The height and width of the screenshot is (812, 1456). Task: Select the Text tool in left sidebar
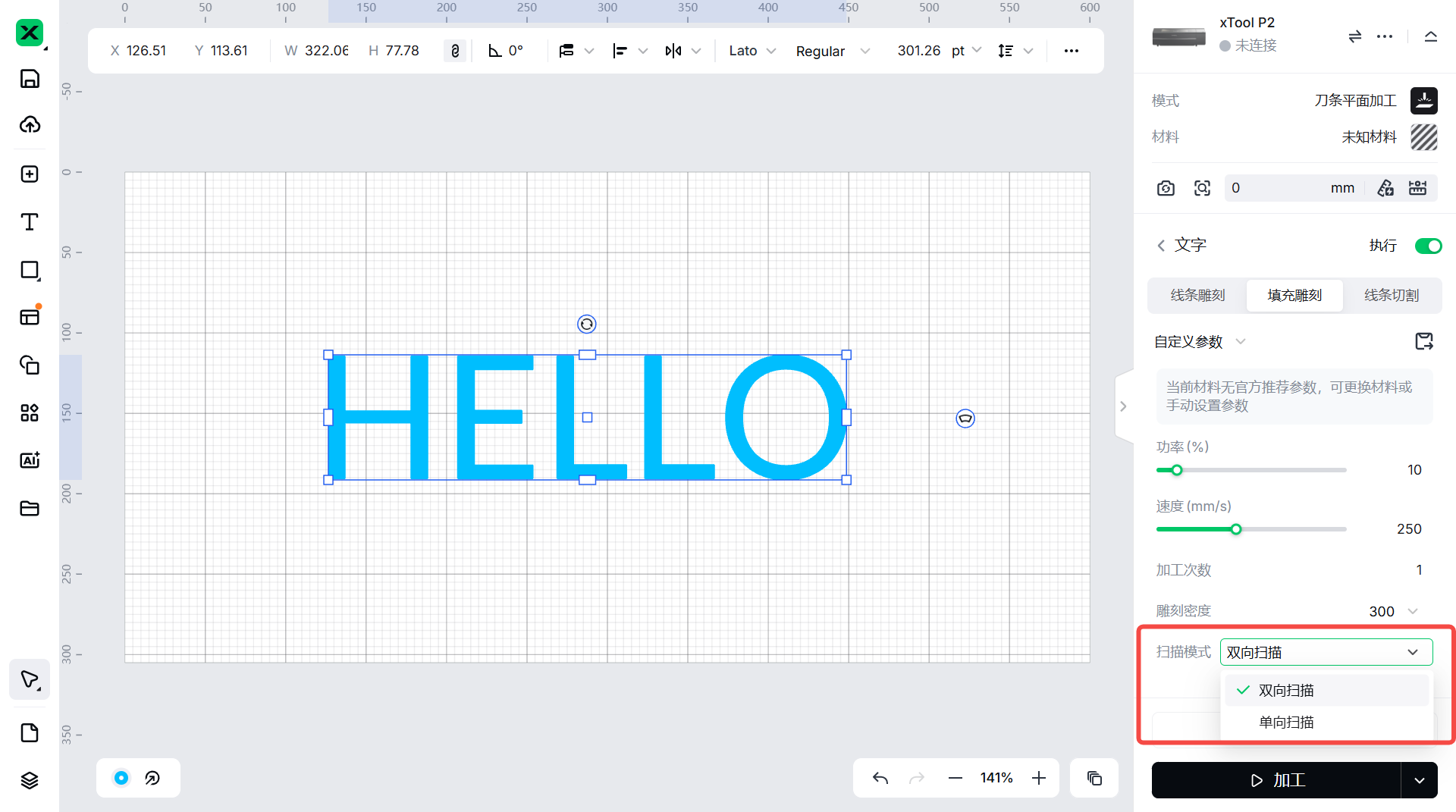tap(30, 222)
